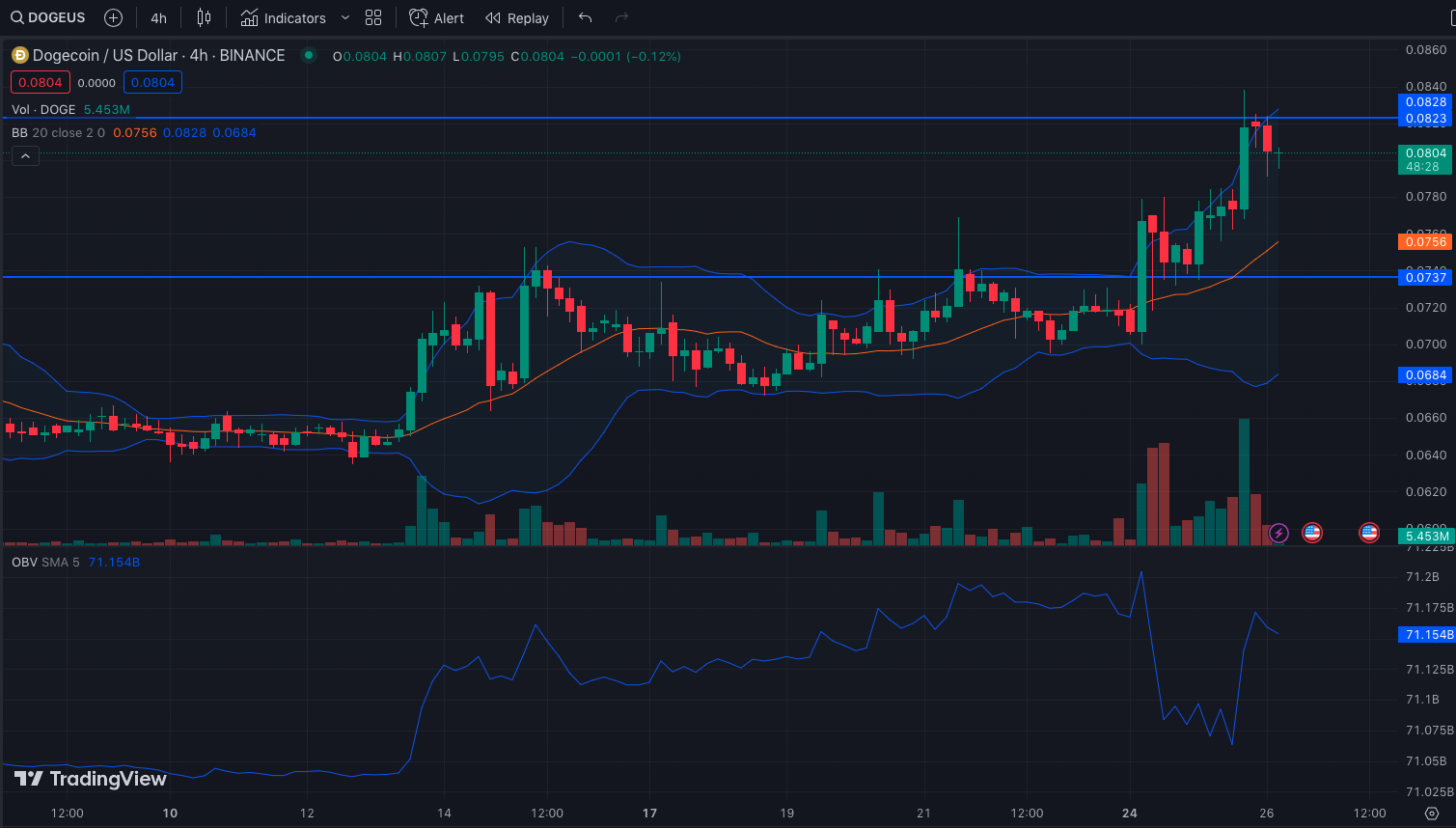This screenshot has width=1456, height=828.
Task: Create an Alert
Action: pos(437,17)
